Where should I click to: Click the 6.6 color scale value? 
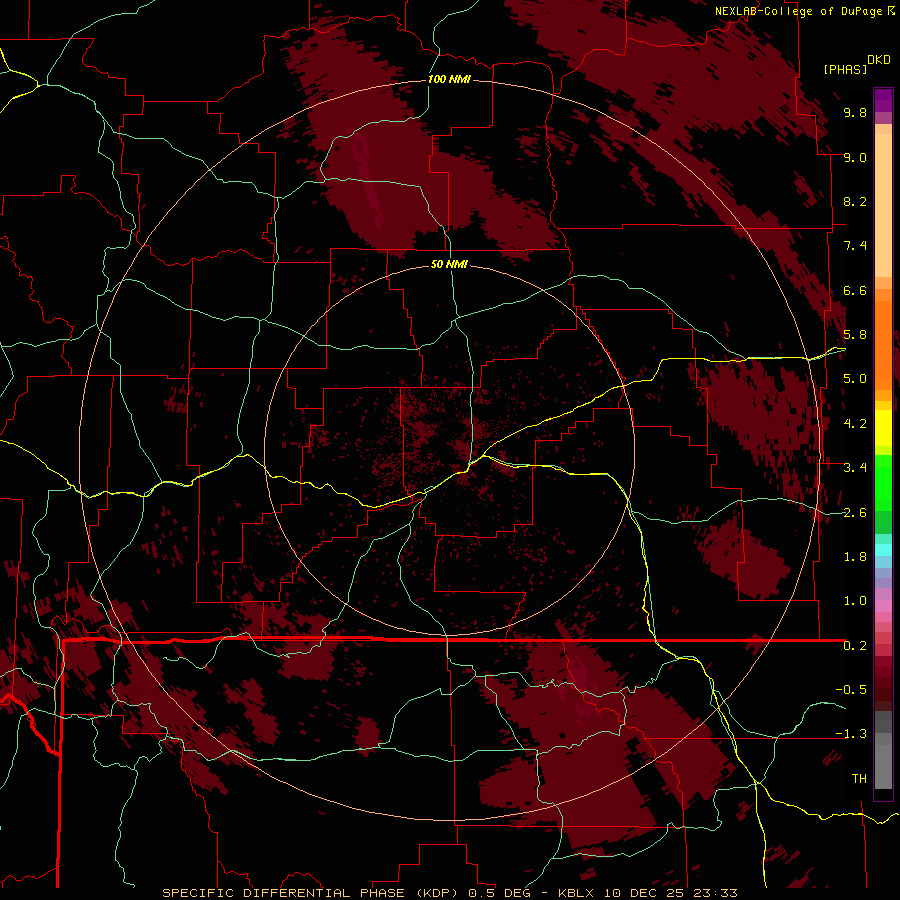(855, 290)
